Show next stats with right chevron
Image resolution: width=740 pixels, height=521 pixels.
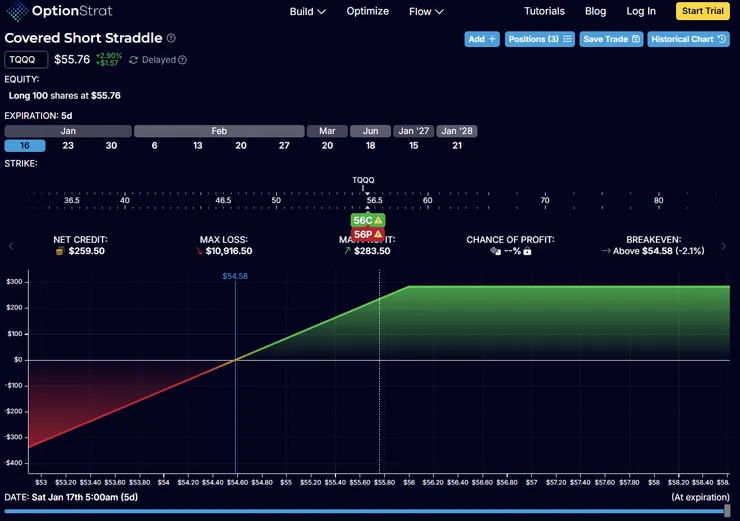click(723, 246)
